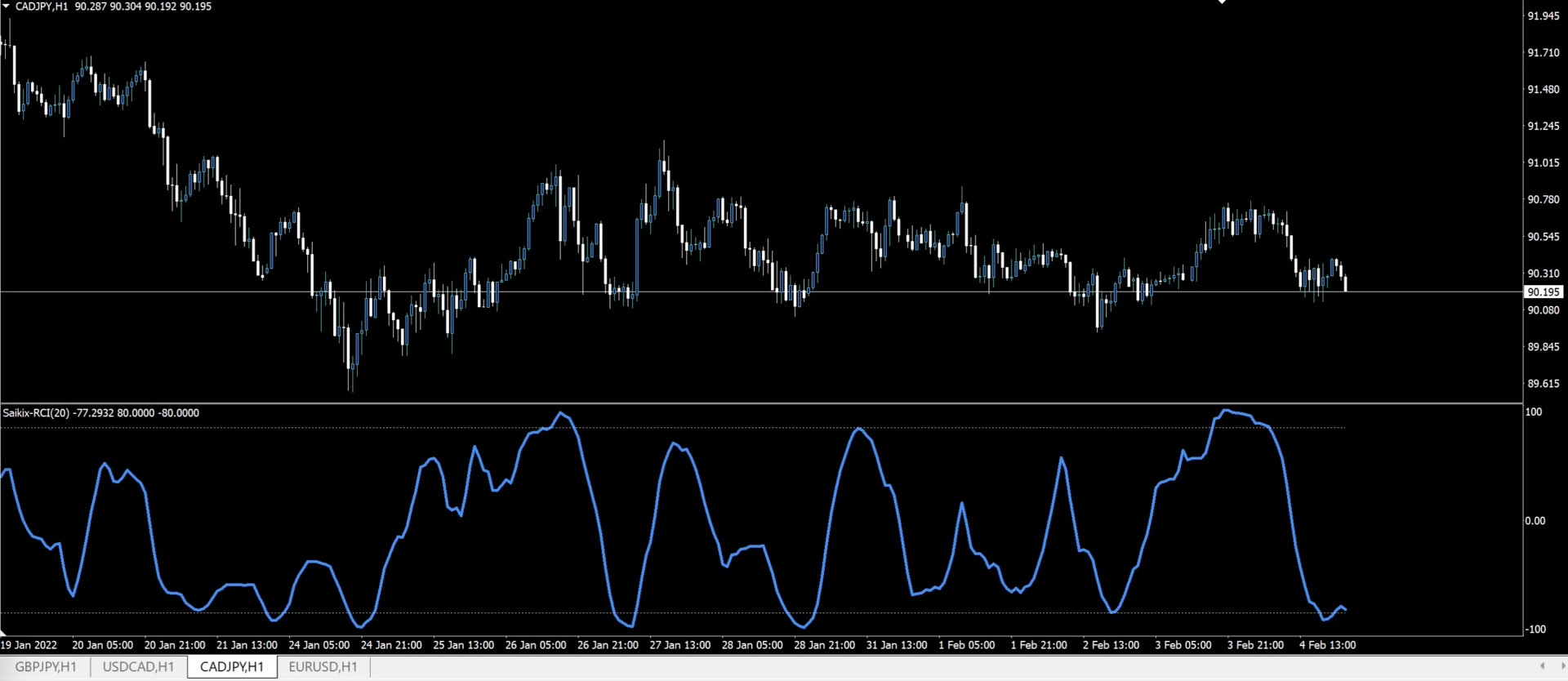Click the 91.945 price scale label
This screenshot has width=1568, height=681.
(x=1543, y=16)
